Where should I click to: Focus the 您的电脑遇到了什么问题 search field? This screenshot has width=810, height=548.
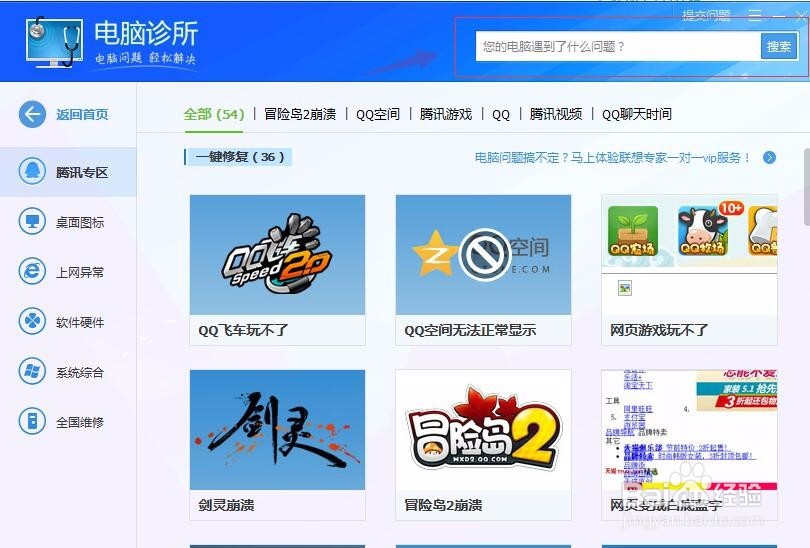point(618,46)
